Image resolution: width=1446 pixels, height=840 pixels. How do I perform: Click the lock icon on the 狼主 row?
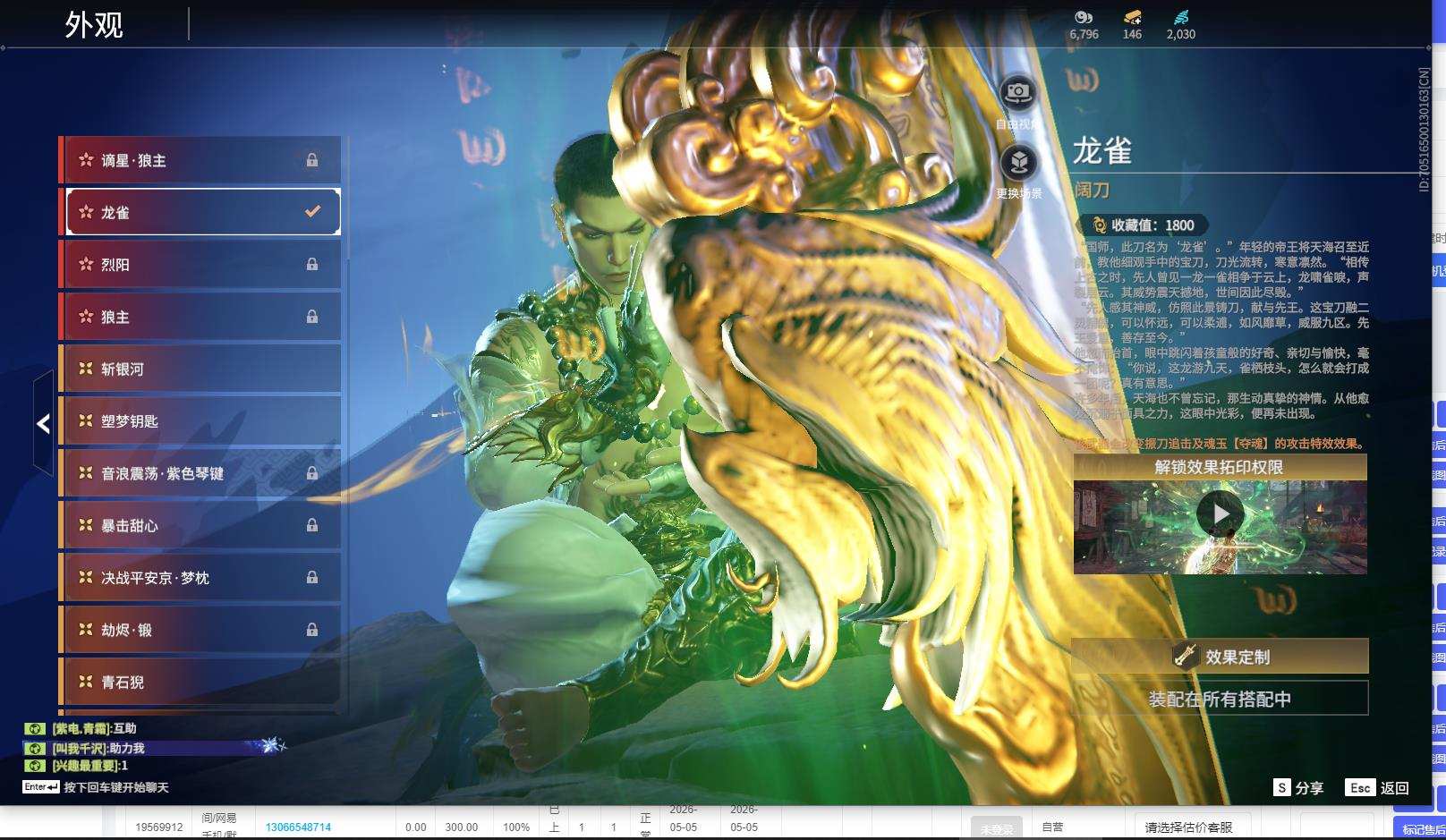(312, 317)
